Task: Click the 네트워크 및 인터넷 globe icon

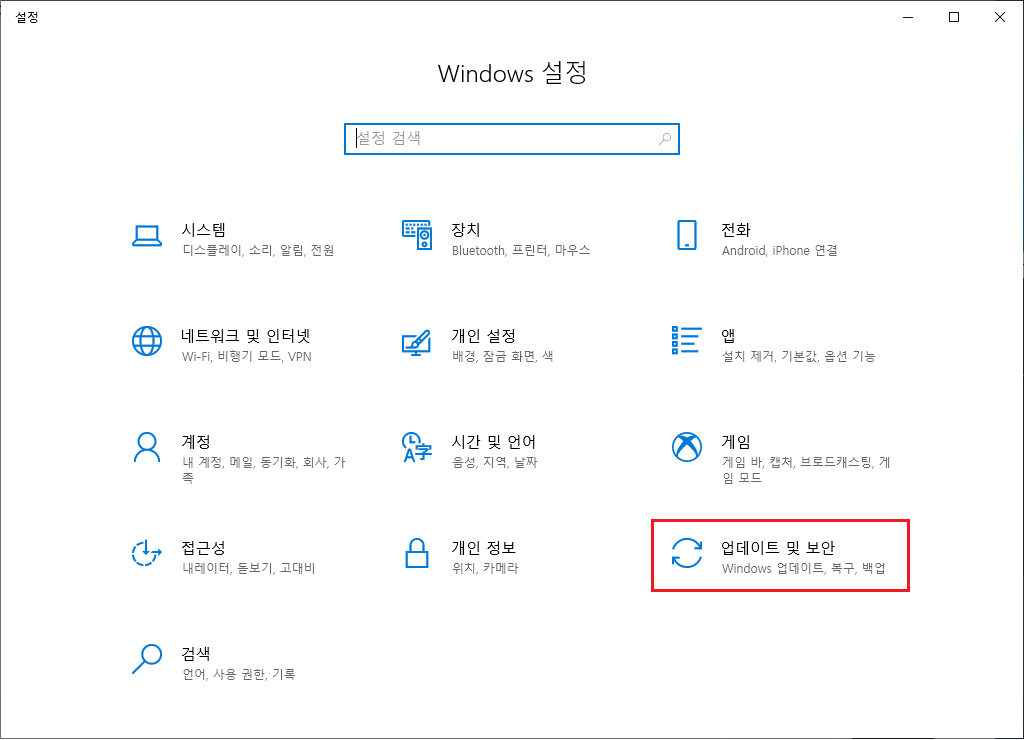Action: 147,341
